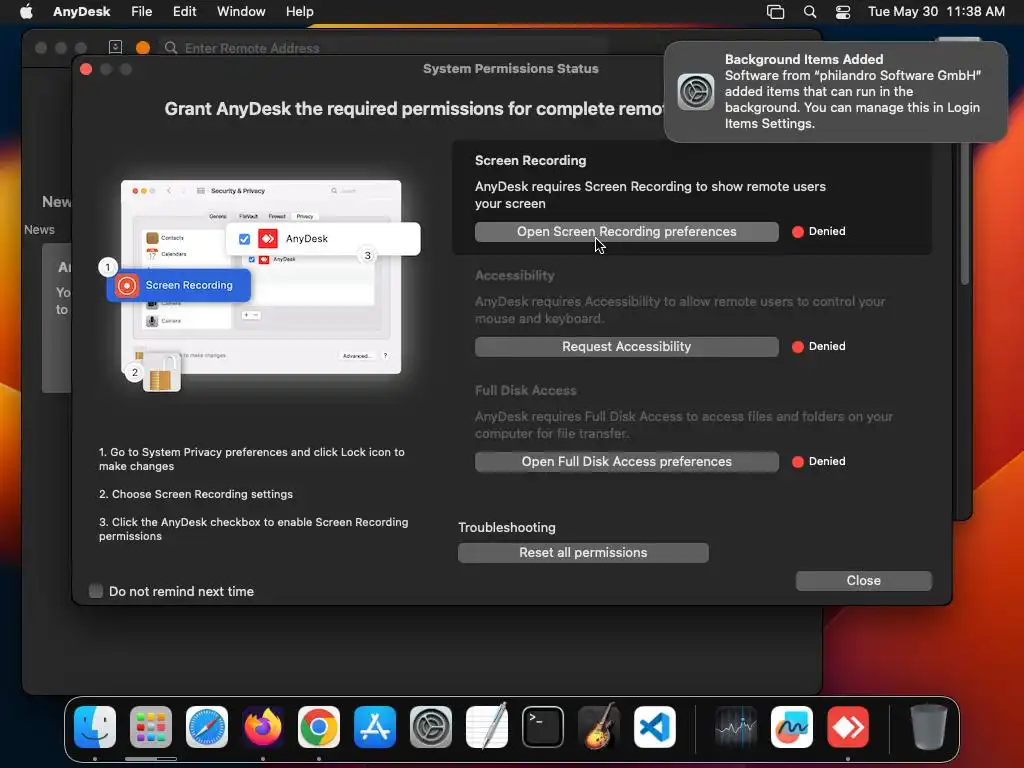Open Stocks app in Dock
The image size is (1024, 768).
[736, 727]
